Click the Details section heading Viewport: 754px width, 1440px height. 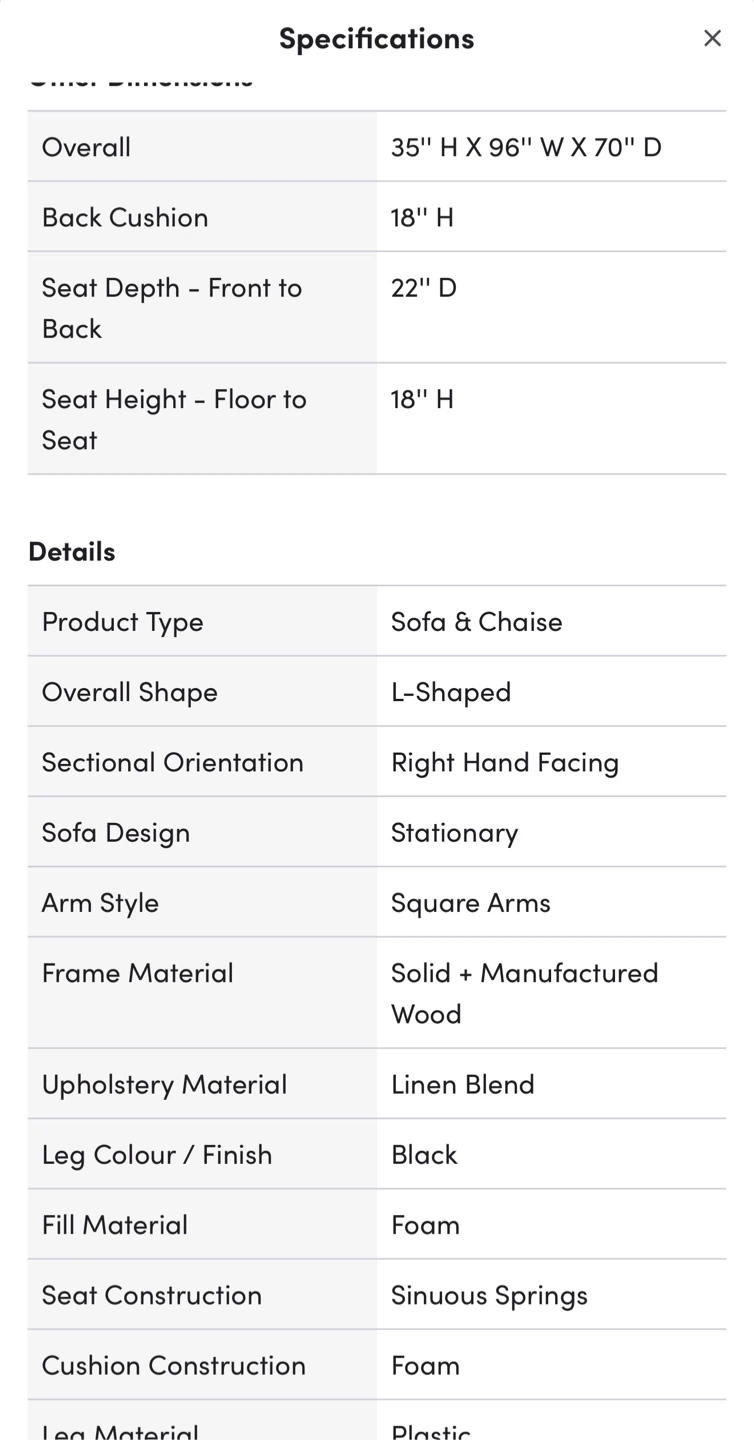click(72, 551)
